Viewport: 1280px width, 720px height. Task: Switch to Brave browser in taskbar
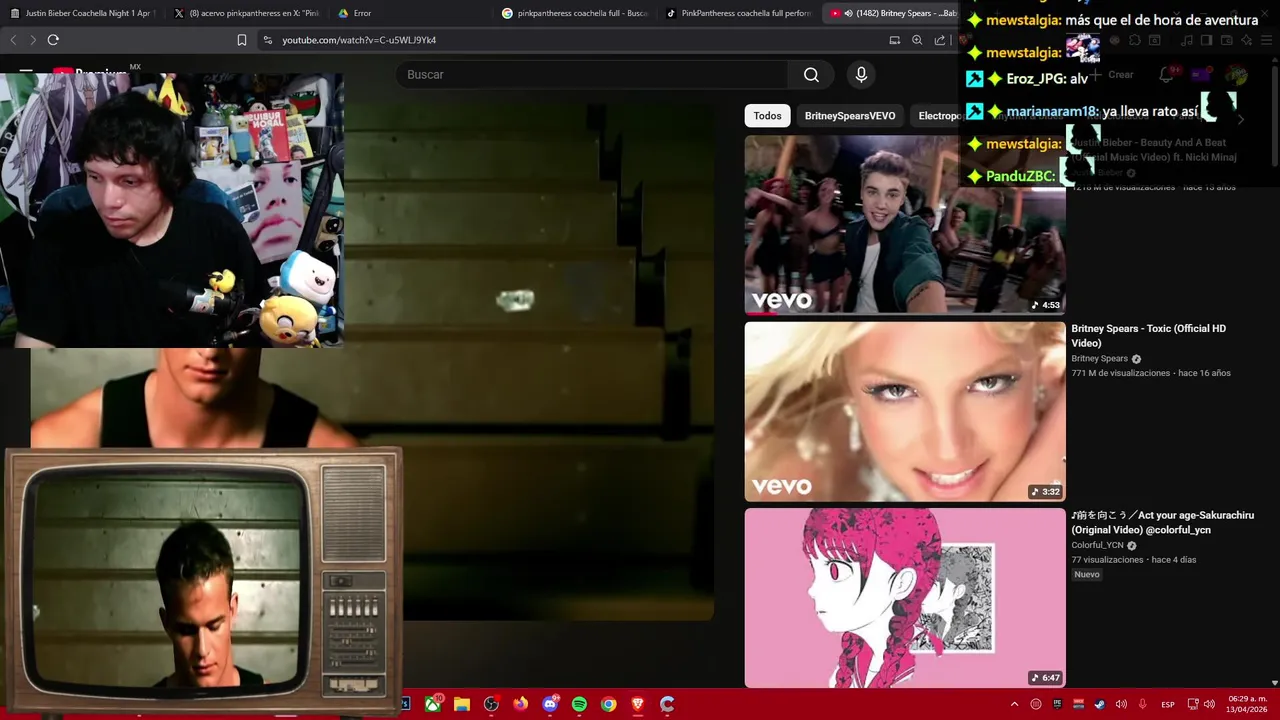click(x=638, y=704)
